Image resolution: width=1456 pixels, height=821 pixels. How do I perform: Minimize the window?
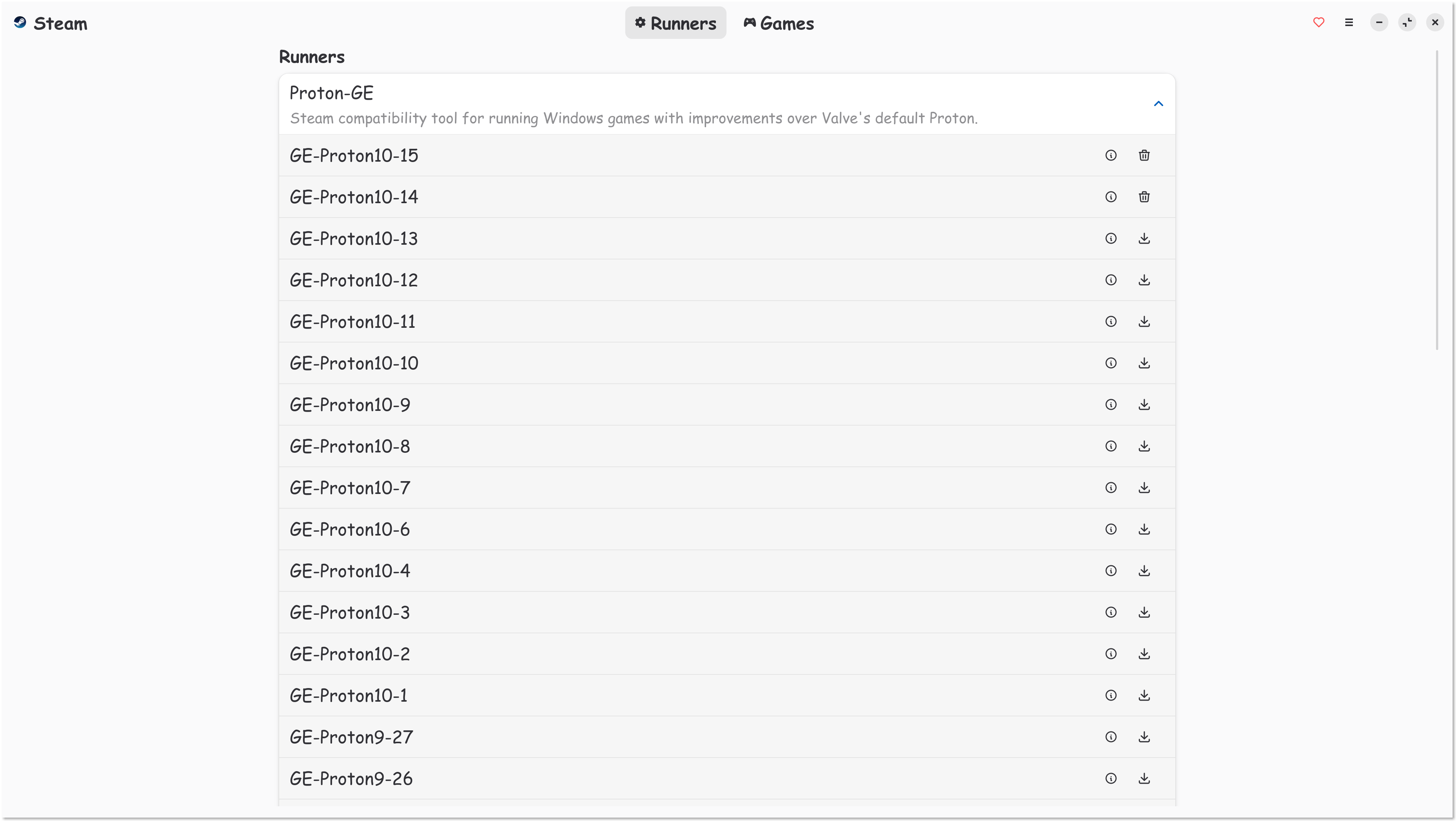(x=1379, y=23)
